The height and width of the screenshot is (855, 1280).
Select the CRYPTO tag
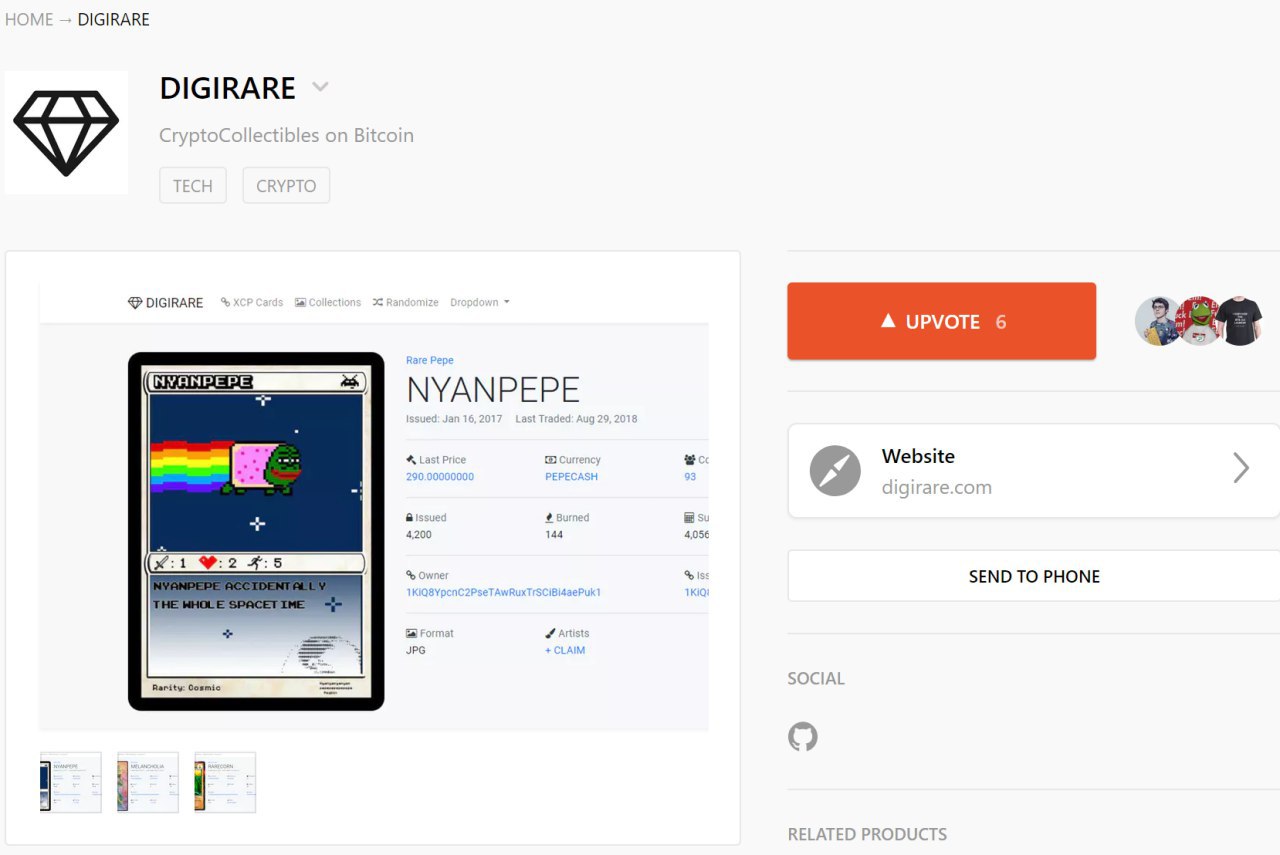pos(286,186)
